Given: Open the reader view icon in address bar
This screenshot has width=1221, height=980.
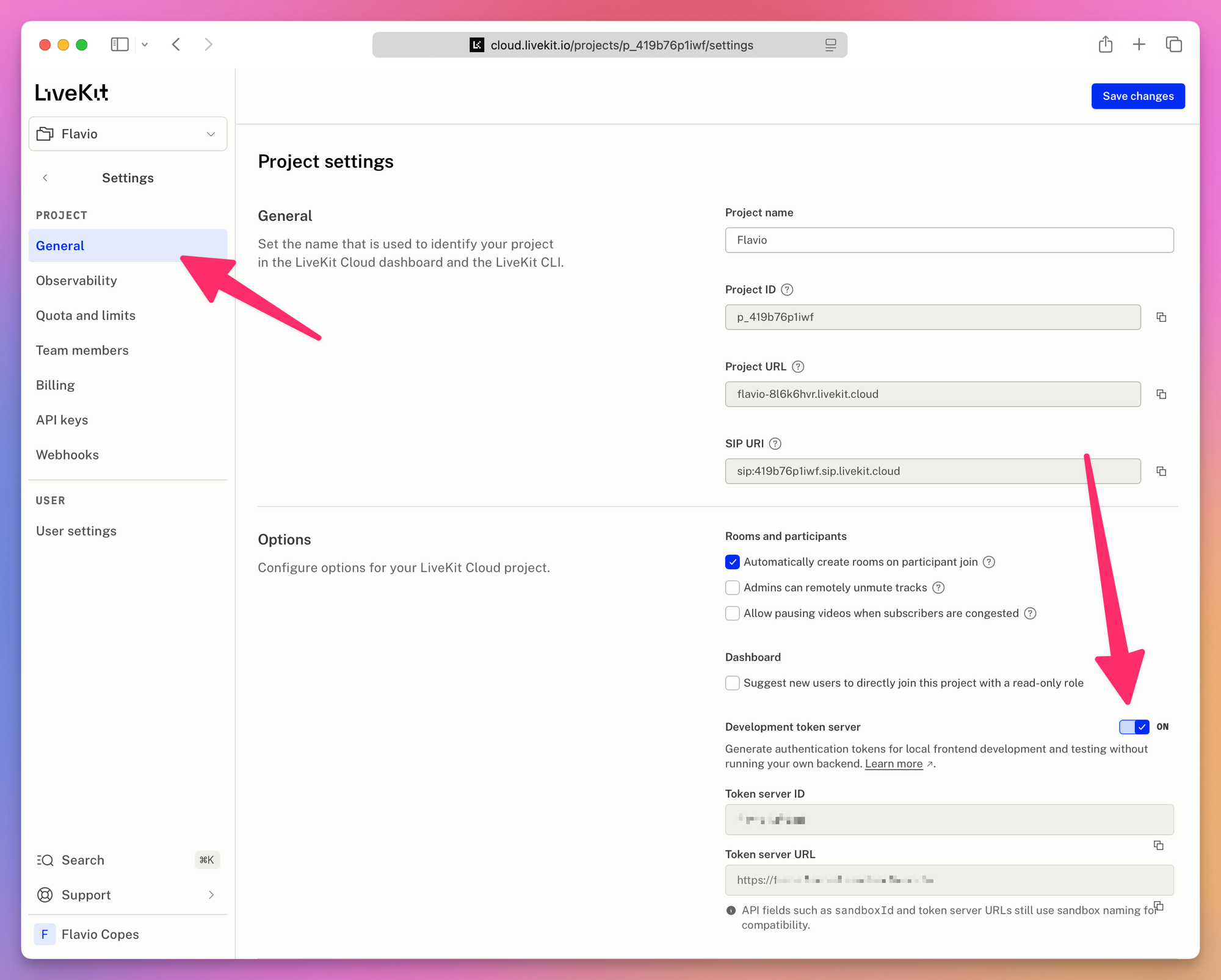Looking at the screenshot, I should point(830,45).
